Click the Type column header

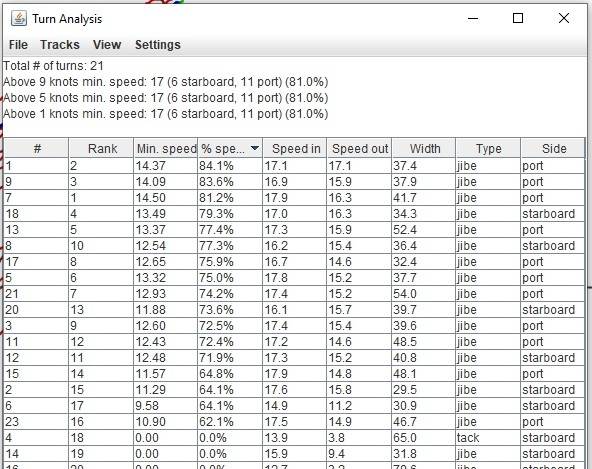(x=489, y=148)
